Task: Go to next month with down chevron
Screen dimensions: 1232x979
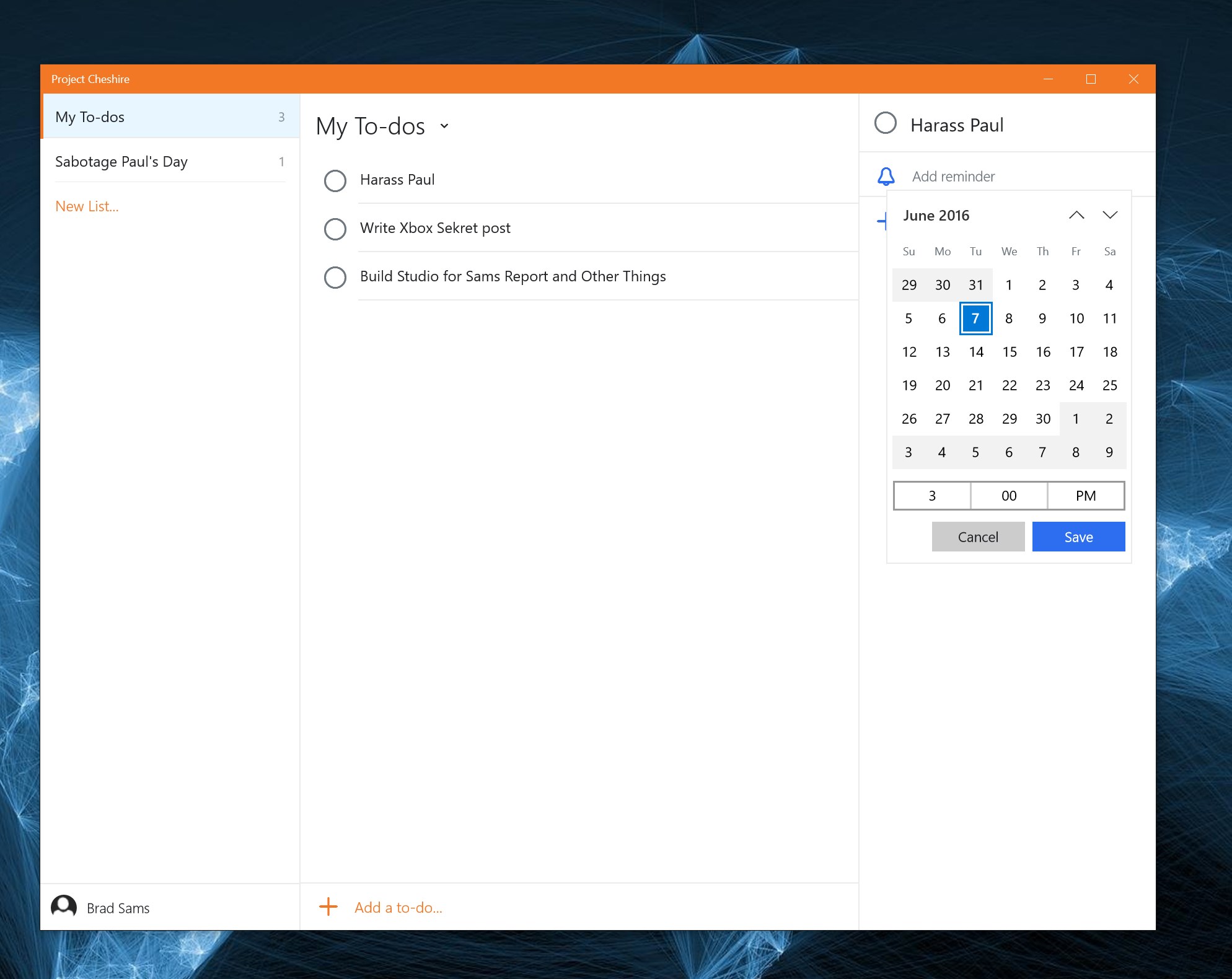Action: 1110,215
